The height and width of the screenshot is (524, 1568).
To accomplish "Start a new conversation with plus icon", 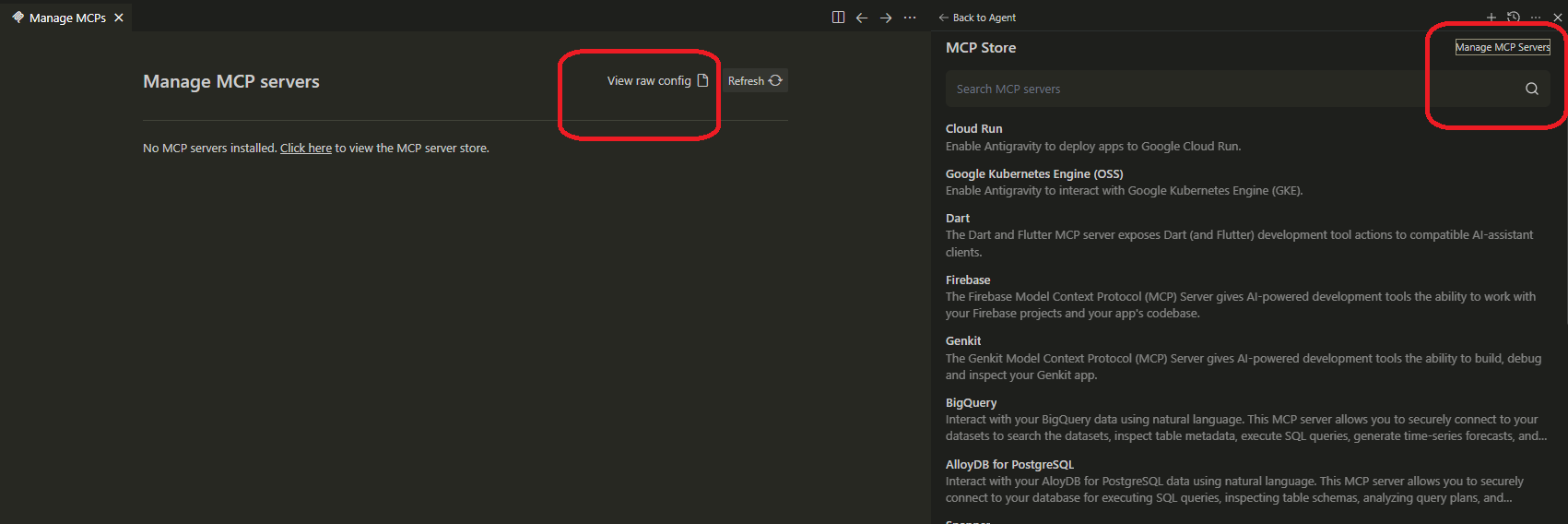I will pyautogui.click(x=1491, y=18).
